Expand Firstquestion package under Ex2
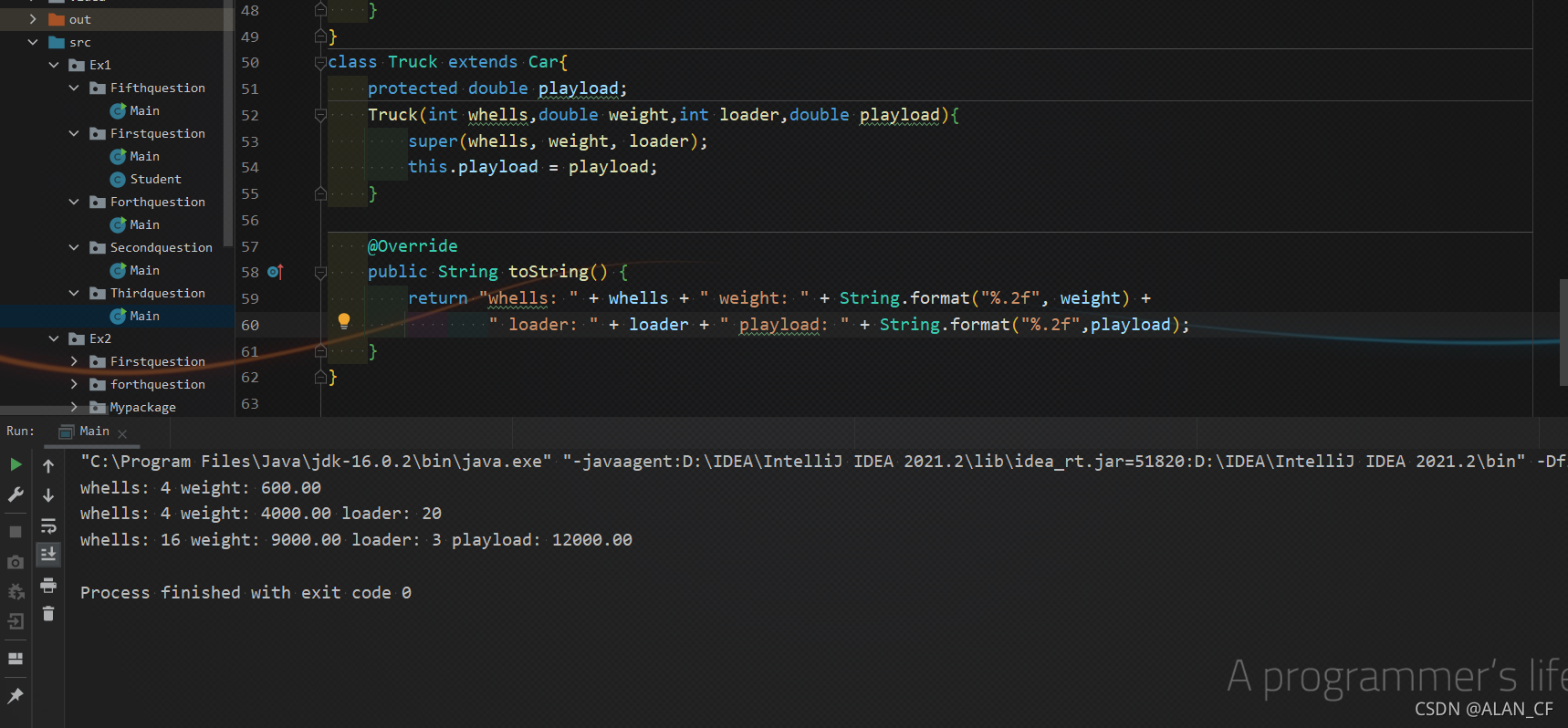Image resolution: width=1568 pixels, height=728 pixels. [74, 361]
